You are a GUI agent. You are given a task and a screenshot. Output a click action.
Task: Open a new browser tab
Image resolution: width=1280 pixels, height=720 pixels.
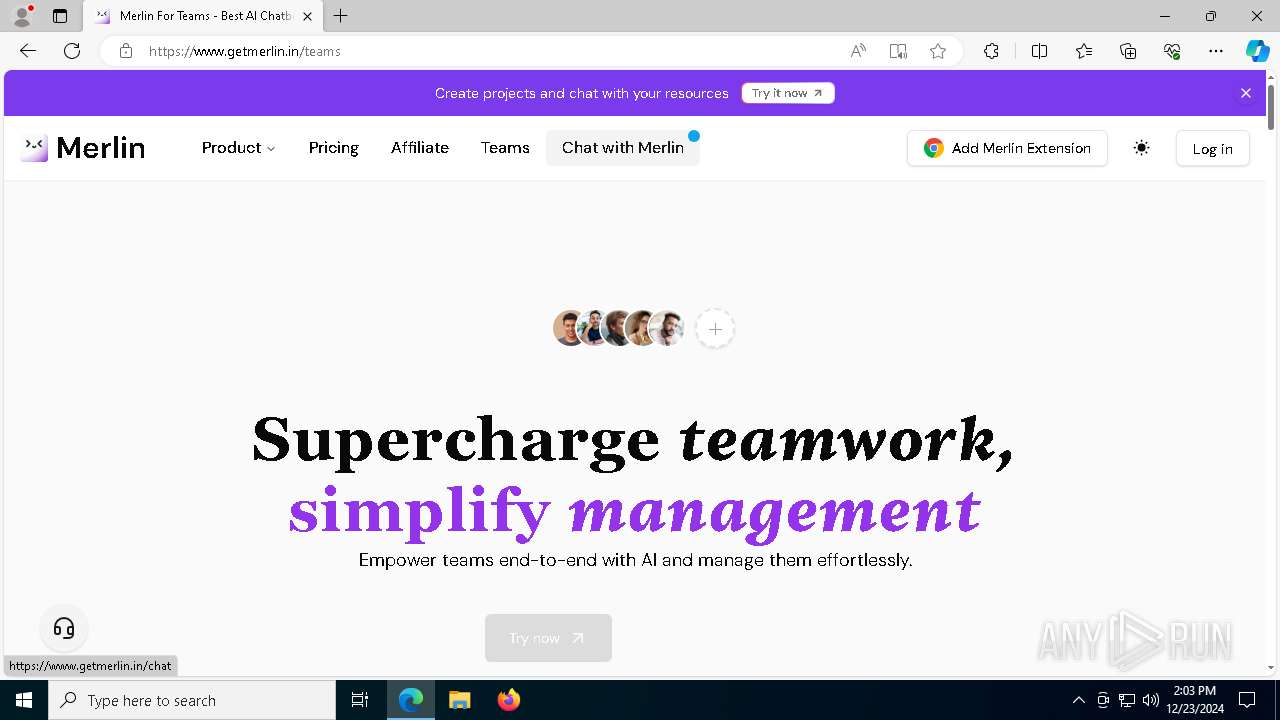341,16
